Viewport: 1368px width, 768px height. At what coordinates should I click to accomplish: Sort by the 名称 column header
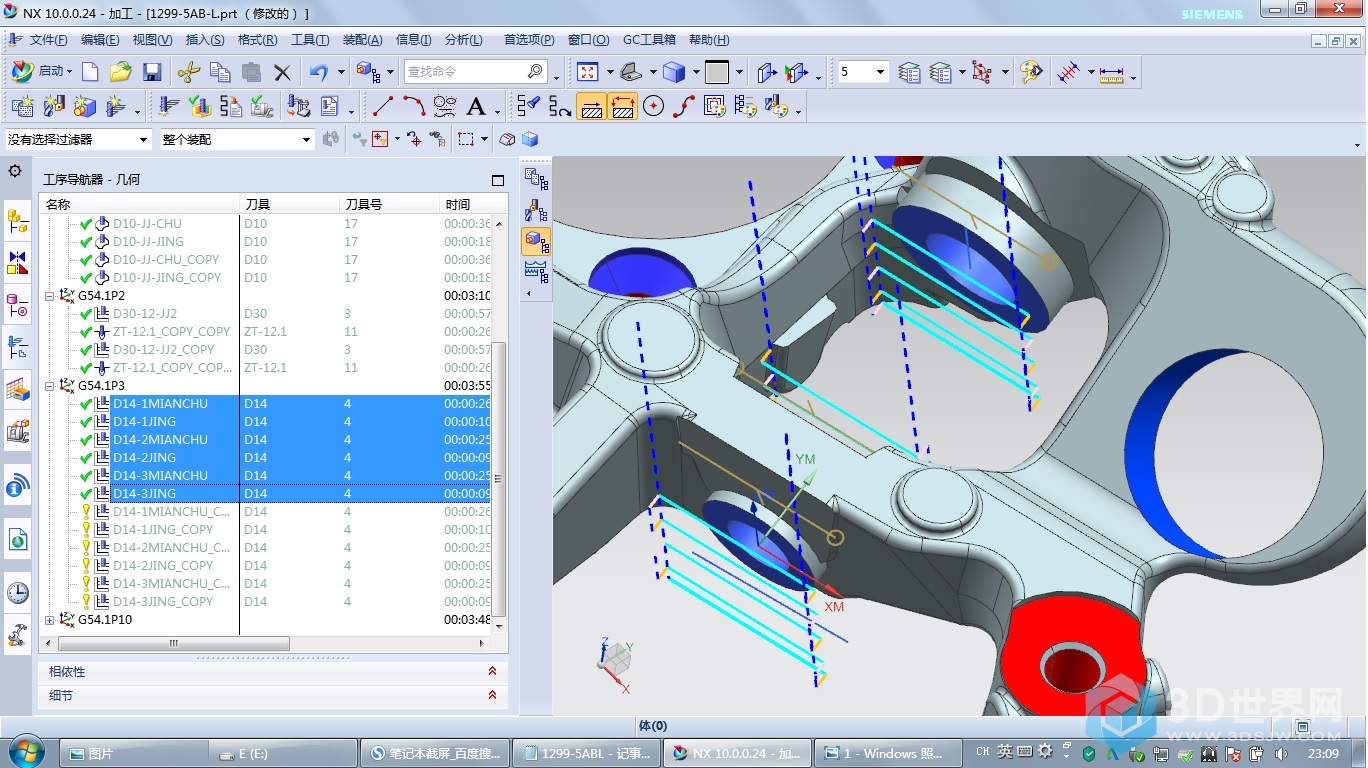coord(140,204)
